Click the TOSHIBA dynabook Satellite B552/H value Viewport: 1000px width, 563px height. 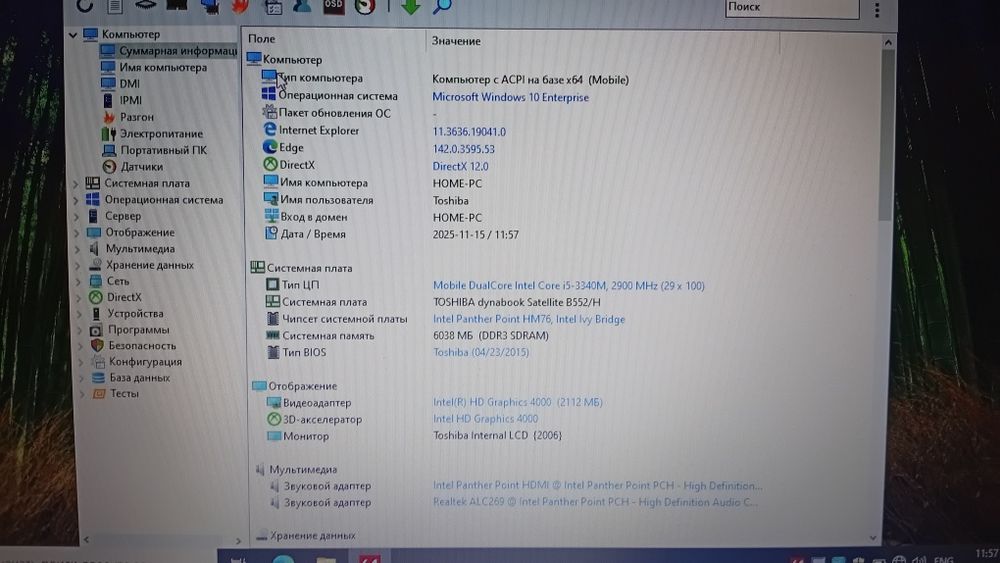(517, 302)
